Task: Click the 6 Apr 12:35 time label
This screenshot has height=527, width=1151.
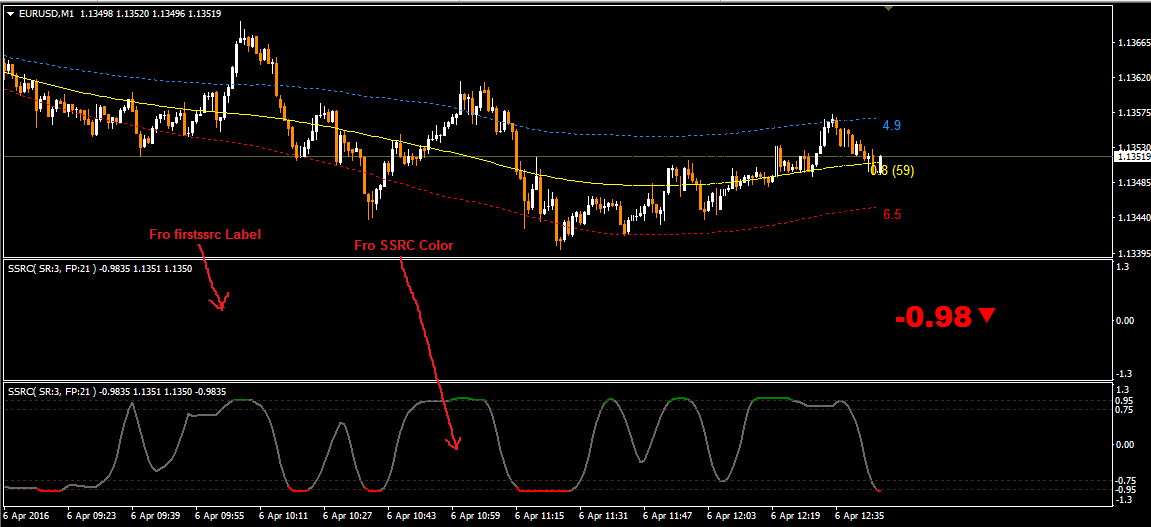Action: 859,516
